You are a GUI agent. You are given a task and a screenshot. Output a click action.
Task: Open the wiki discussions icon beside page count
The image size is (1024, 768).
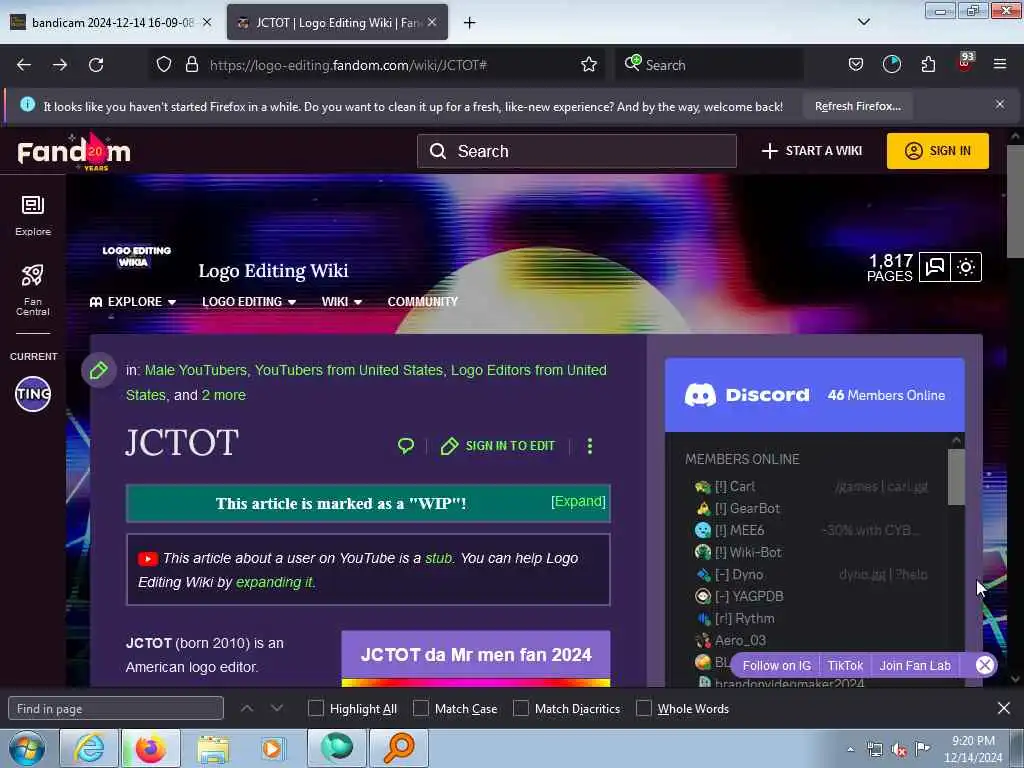click(x=935, y=267)
